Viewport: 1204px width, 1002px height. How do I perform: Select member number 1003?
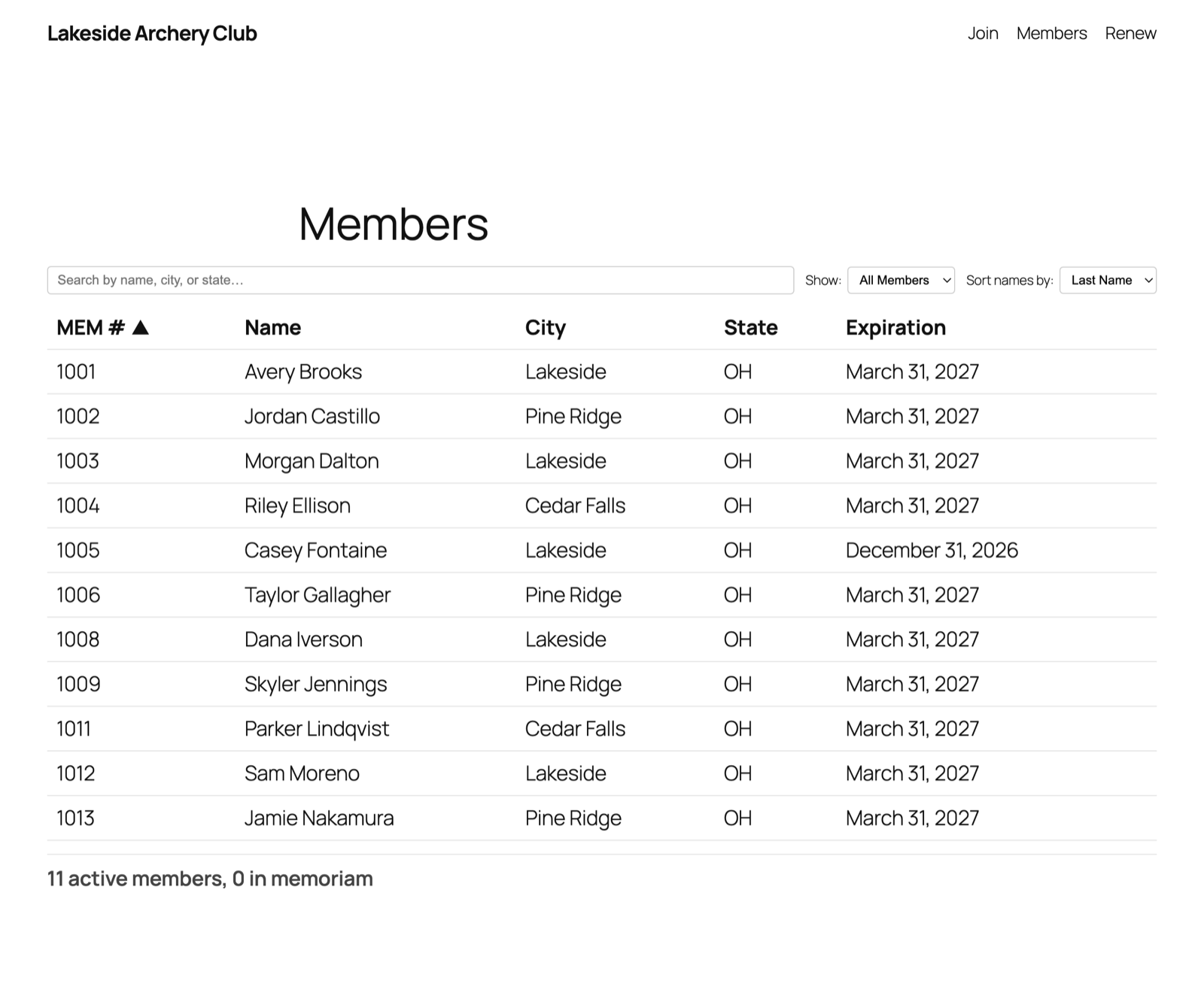click(78, 460)
